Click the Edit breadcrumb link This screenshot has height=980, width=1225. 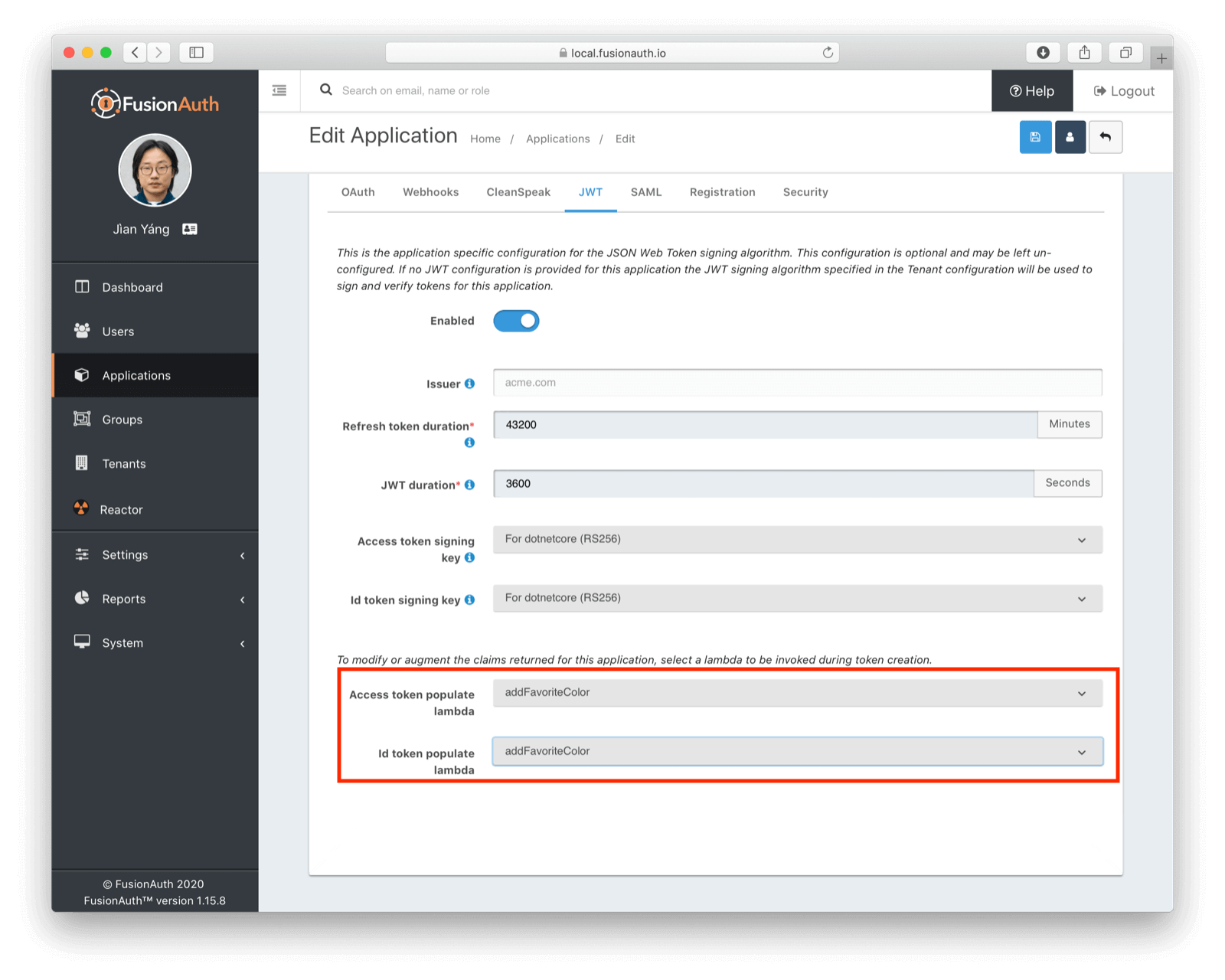coord(626,139)
